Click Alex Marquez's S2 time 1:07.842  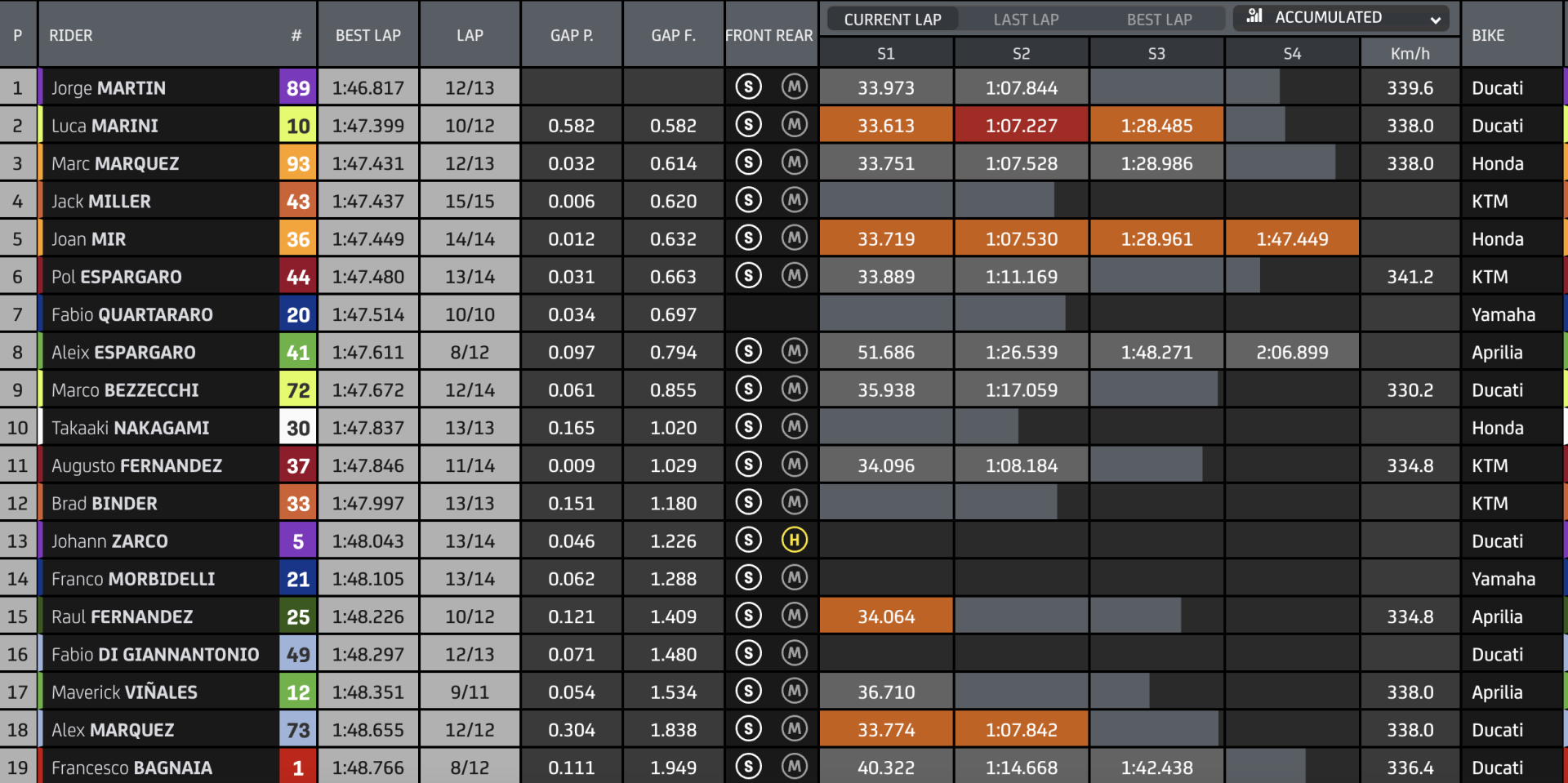click(1021, 730)
